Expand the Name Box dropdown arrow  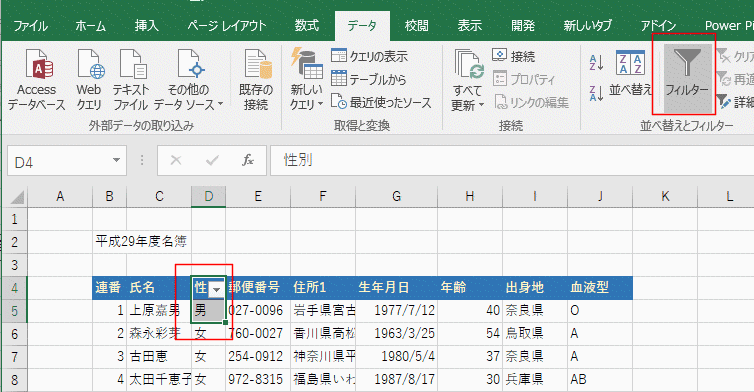pos(116,160)
